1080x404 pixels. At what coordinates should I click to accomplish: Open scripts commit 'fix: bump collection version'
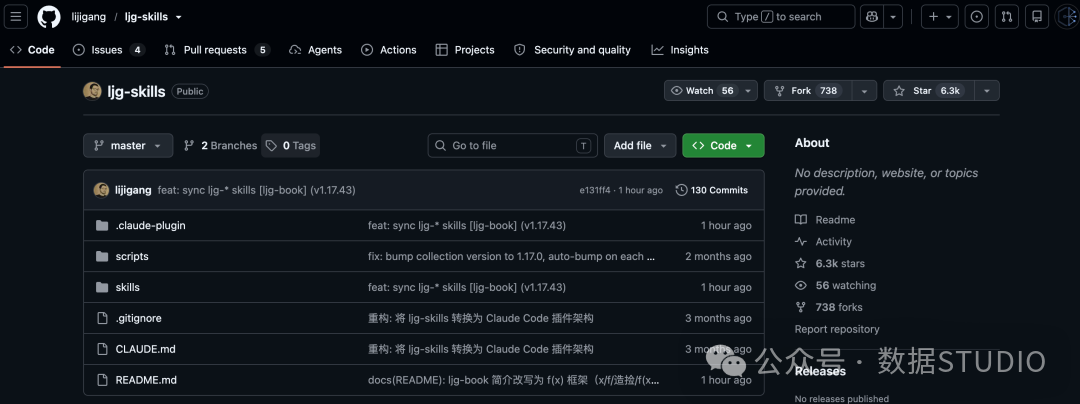point(511,256)
